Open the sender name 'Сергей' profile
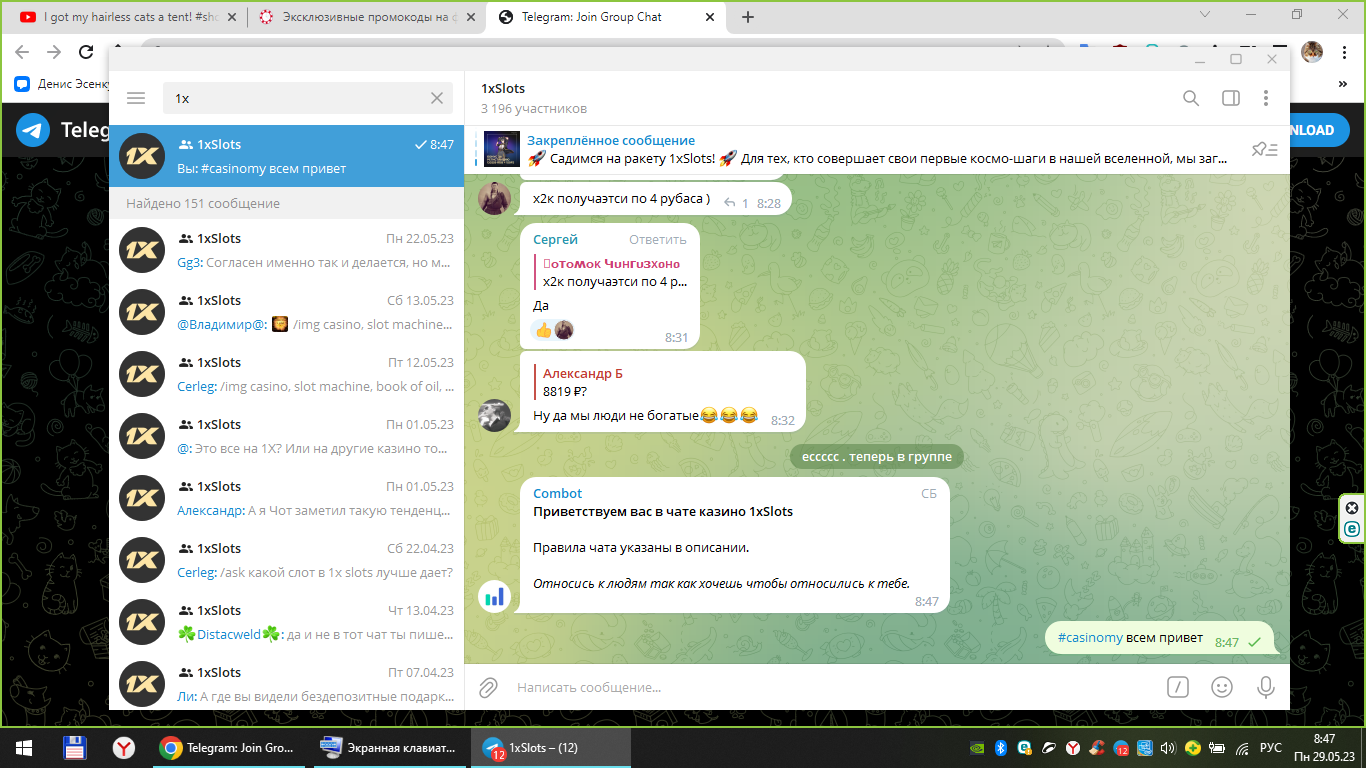The width and height of the screenshot is (1366, 768). (555, 240)
